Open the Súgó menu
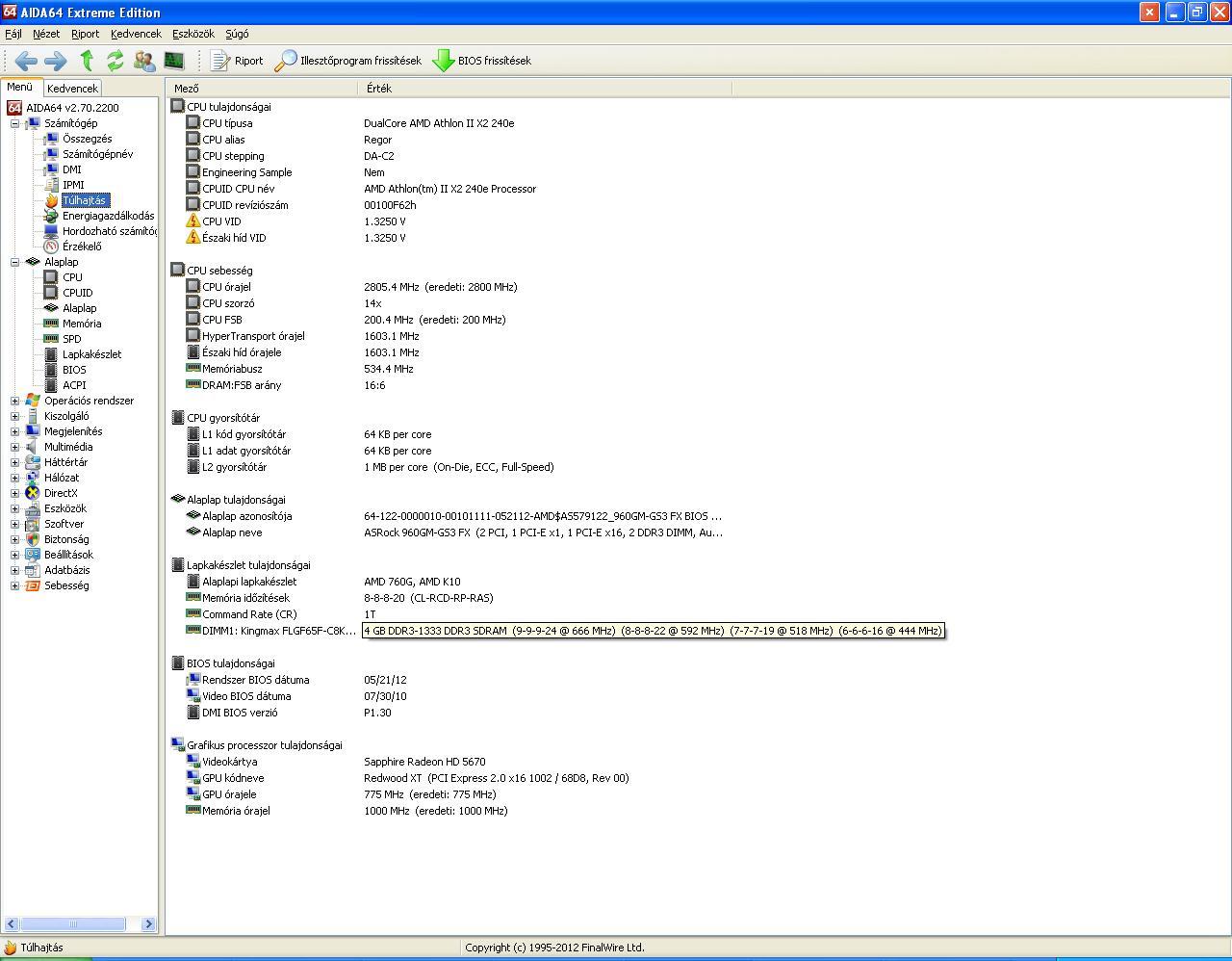 237,34
